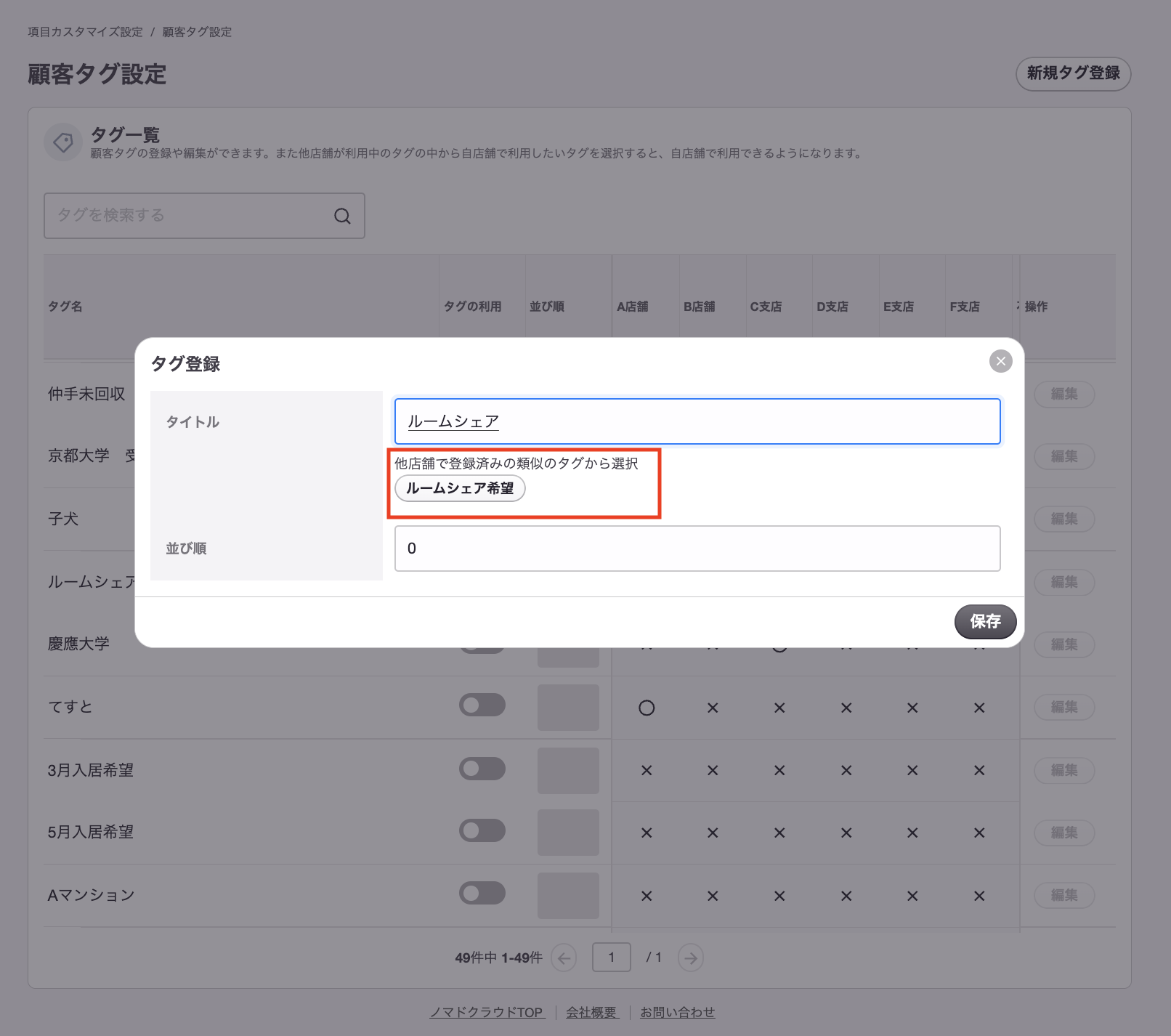Select suggested tag ルームシェア希望
Viewport: 1171px width, 1036px height.
(460, 488)
